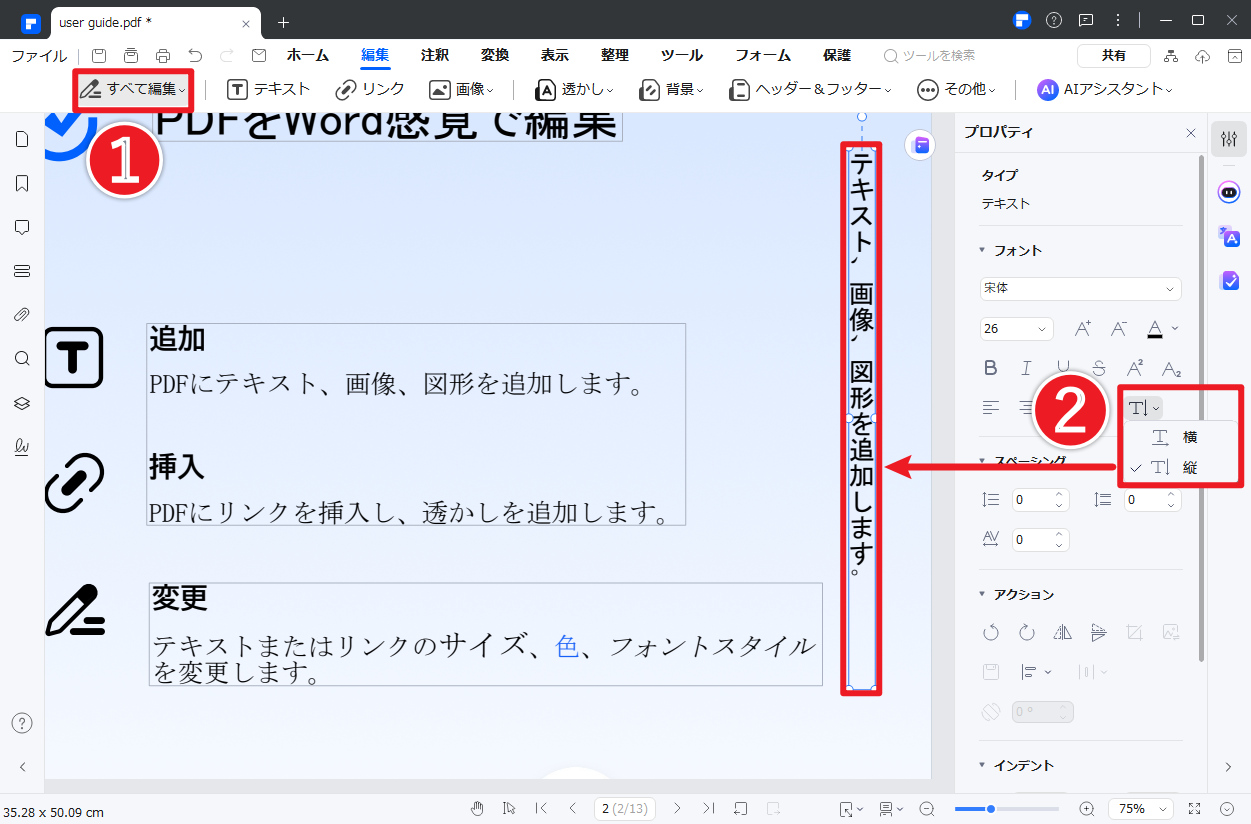Switch to the フォーム tab
The image size is (1251, 824).
[763, 56]
